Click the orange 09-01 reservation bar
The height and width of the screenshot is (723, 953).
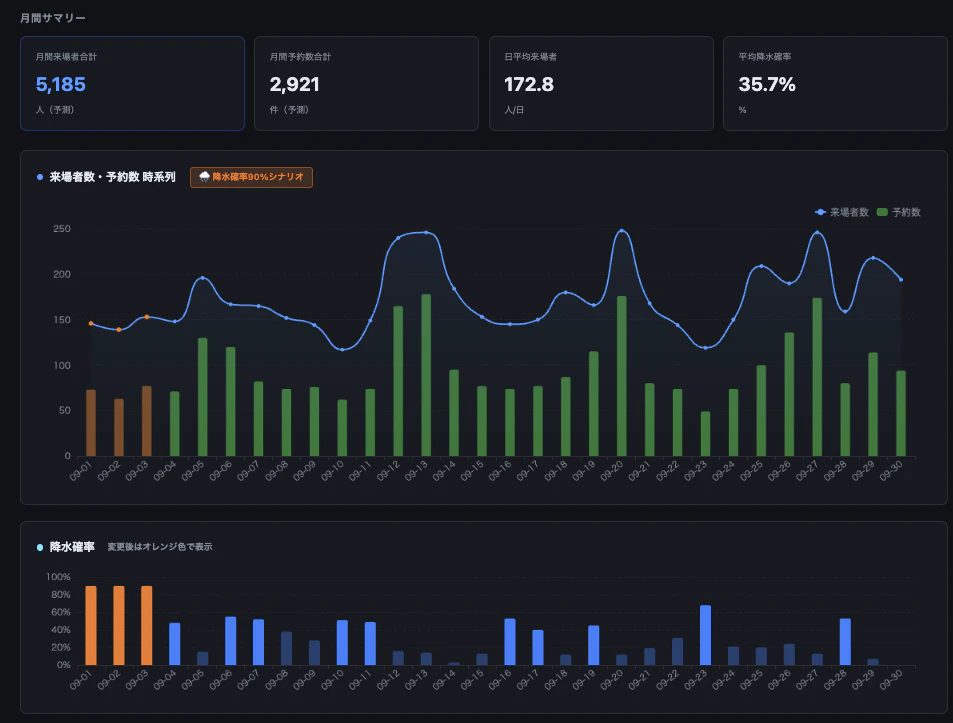point(91,423)
